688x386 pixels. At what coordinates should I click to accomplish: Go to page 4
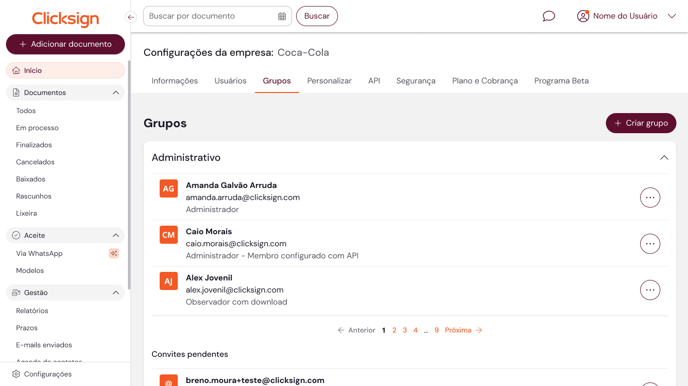click(x=416, y=330)
